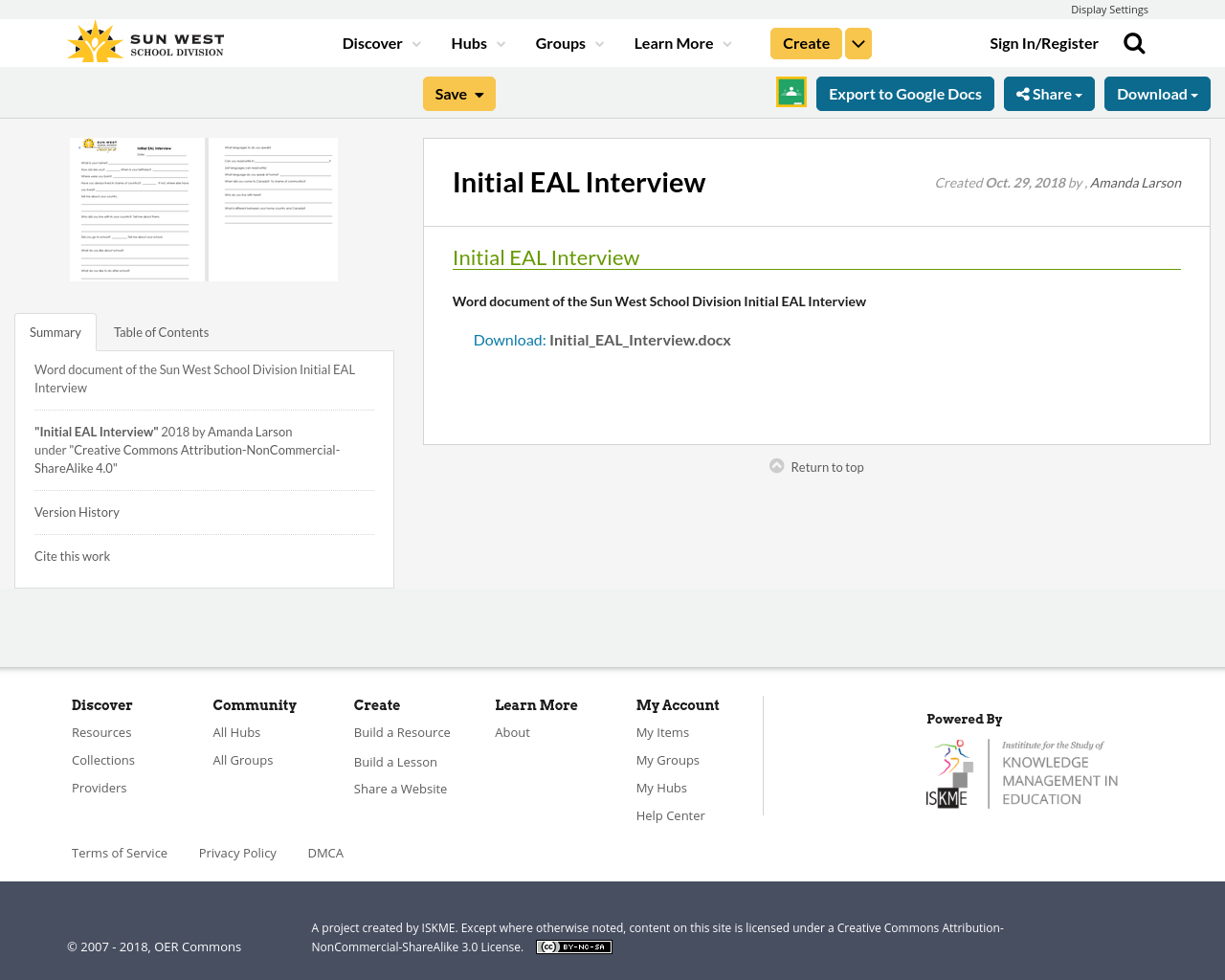Viewport: 1225px width, 980px height.
Task: Open Display Settings
Action: tap(1109, 8)
